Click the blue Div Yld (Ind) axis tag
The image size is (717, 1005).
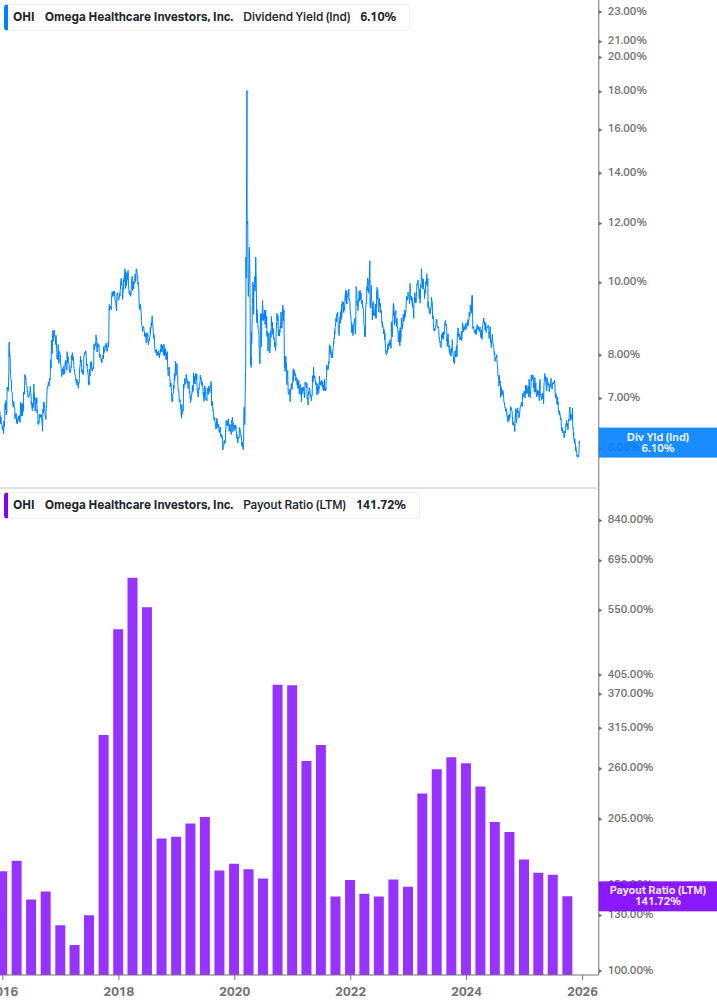[x=657, y=442]
